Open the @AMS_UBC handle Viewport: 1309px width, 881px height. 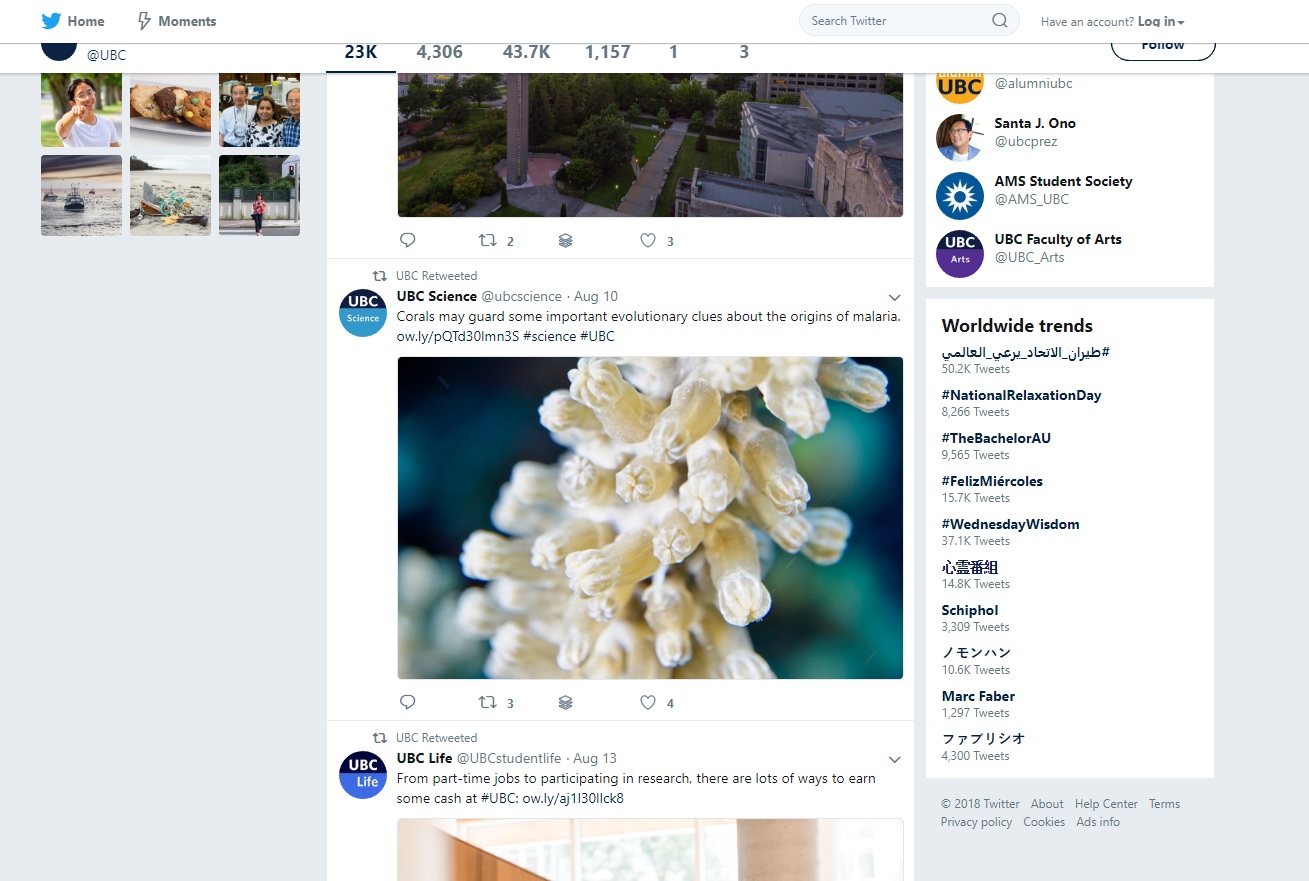tap(1032, 199)
